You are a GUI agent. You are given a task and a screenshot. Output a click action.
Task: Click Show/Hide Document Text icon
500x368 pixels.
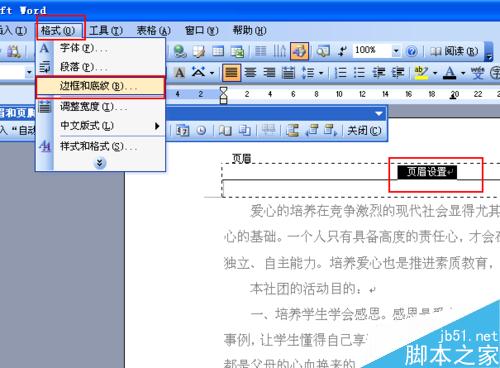(244, 130)
